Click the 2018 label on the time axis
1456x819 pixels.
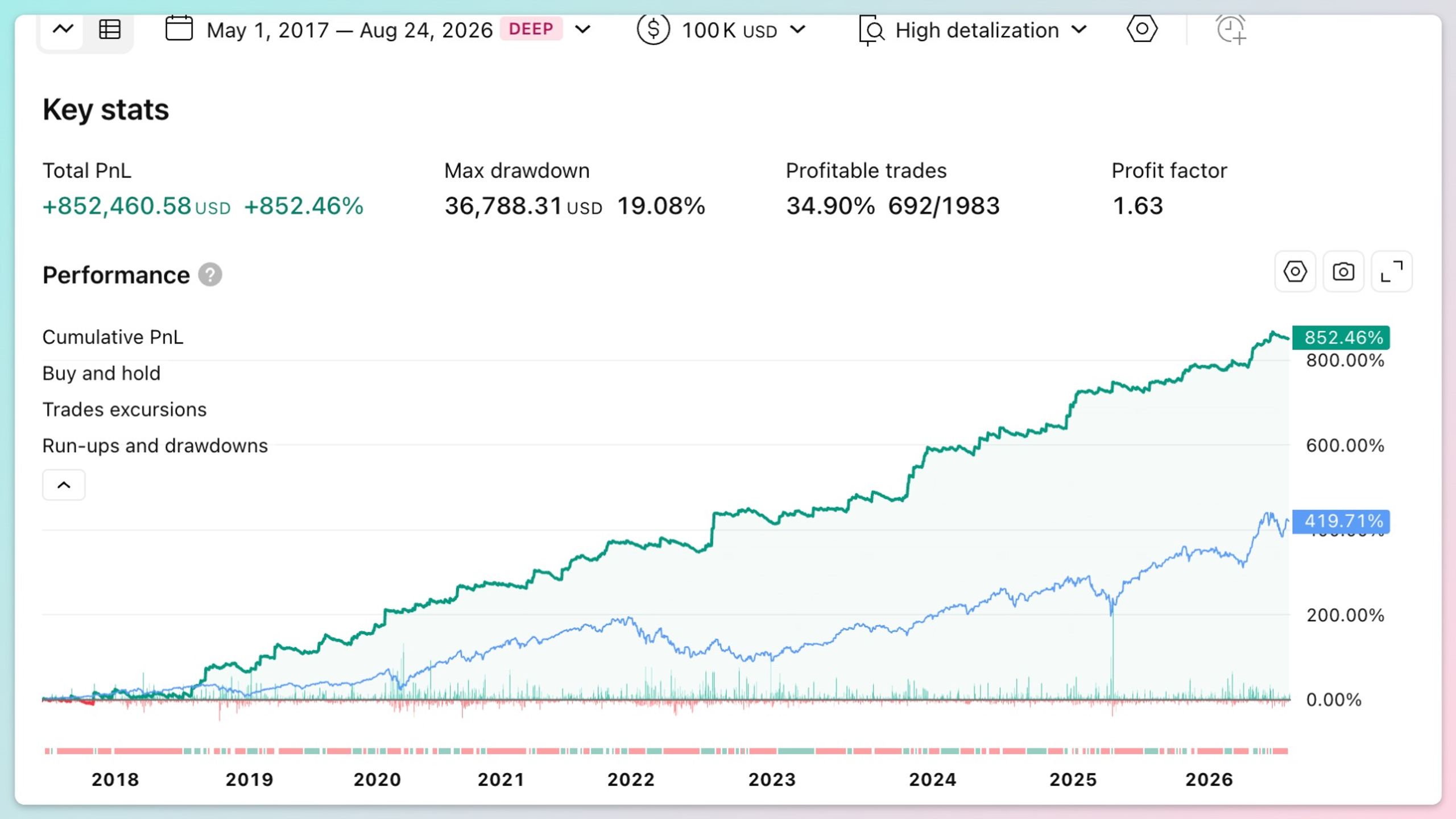115,780
